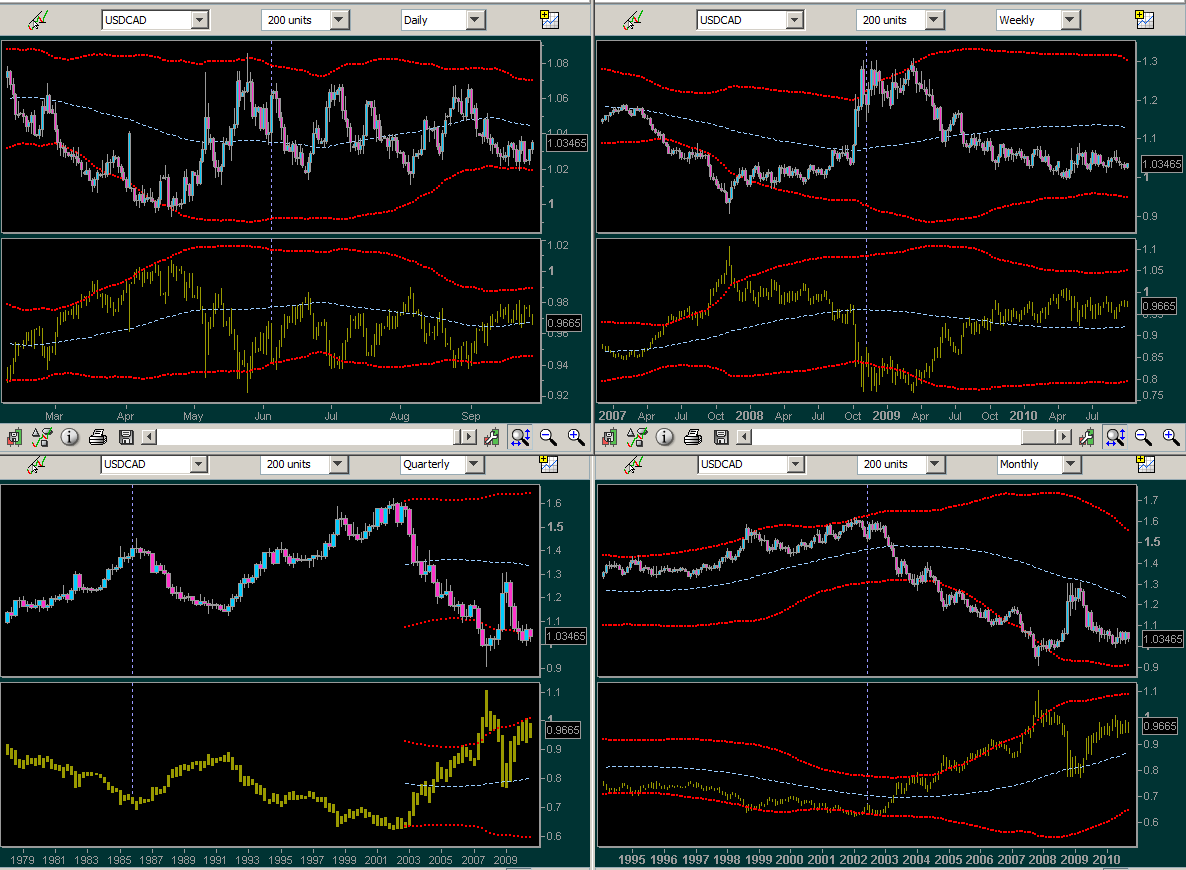Select the drawing pointer tool in Quarterly chart
Screen dimensions: 1186x870
pos(36,465)
